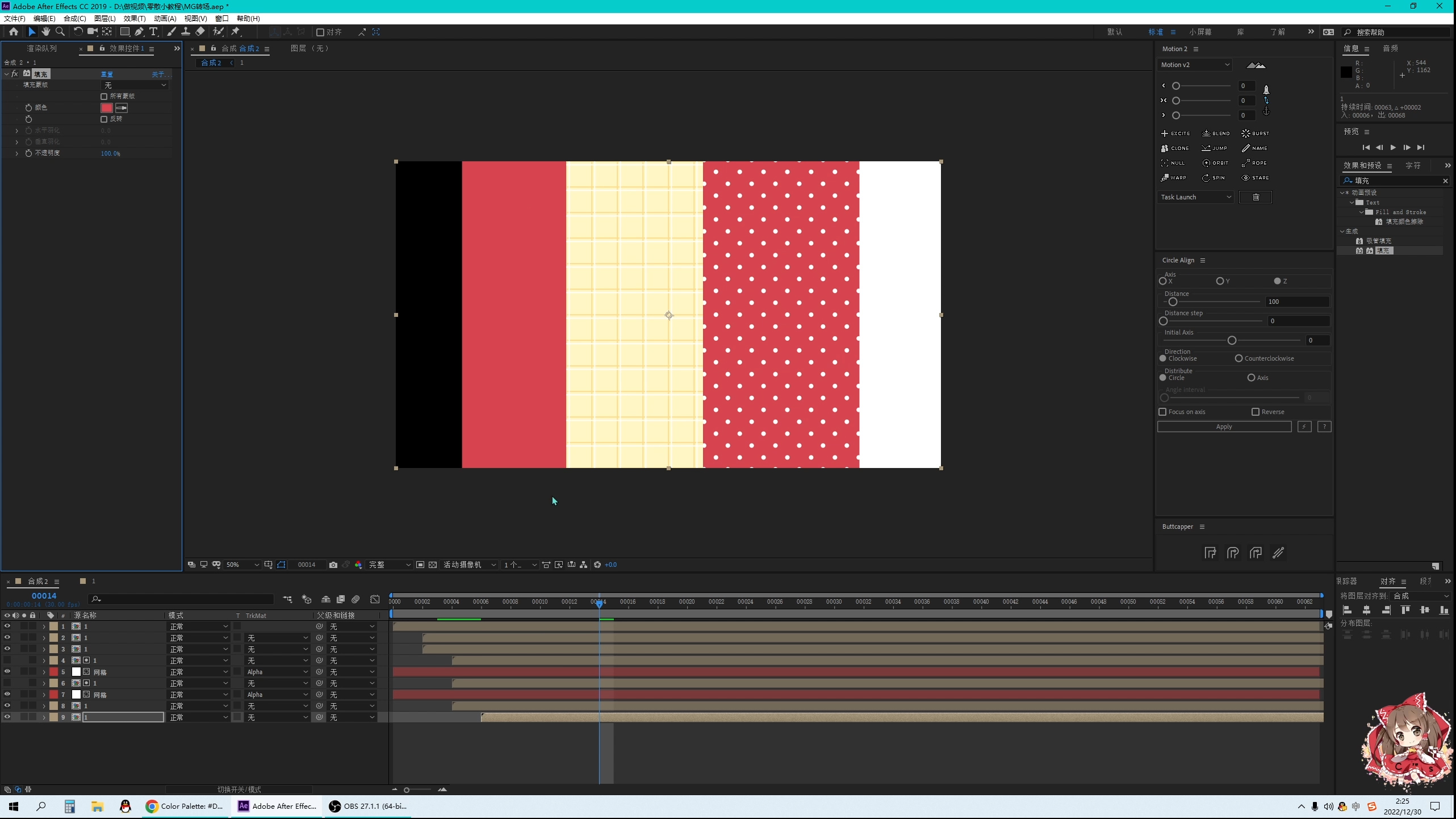Click the Distance slider handle
Image resolution: width=1456 pixels, height=819 pixels.
pyautogui.click(x=1173, y=302)
